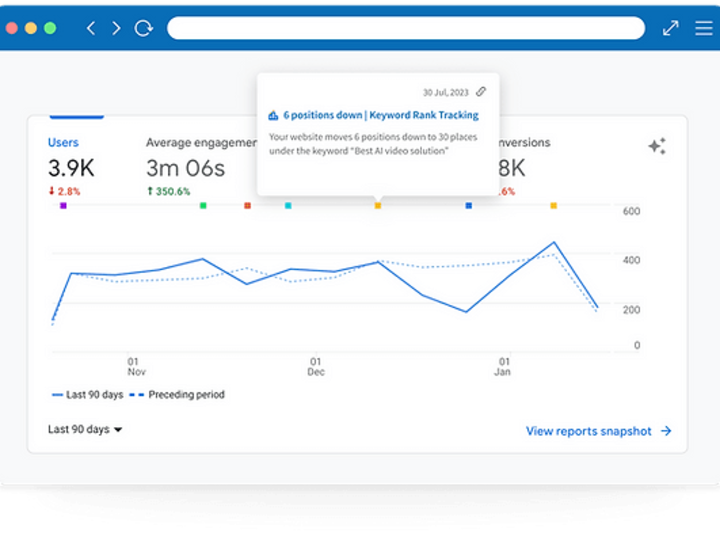This screenshot has width=720, height=540.
Task: Click the browser back arrow
Action: coord(91,28)
